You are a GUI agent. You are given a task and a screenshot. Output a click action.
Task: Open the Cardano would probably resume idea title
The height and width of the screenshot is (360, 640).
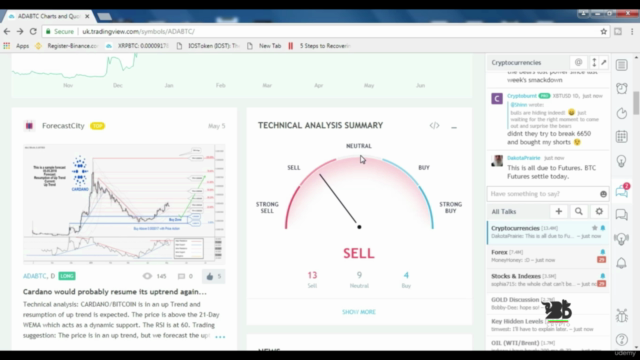tap(115, 292)
